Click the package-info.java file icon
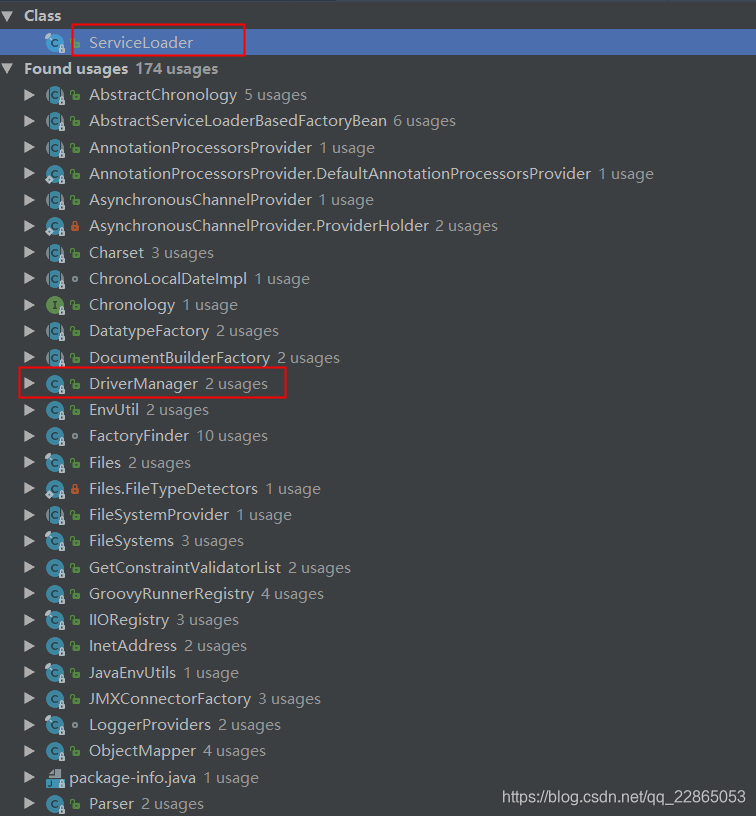The height and width of the screenshot is (816, 756). tap(55, 778)
